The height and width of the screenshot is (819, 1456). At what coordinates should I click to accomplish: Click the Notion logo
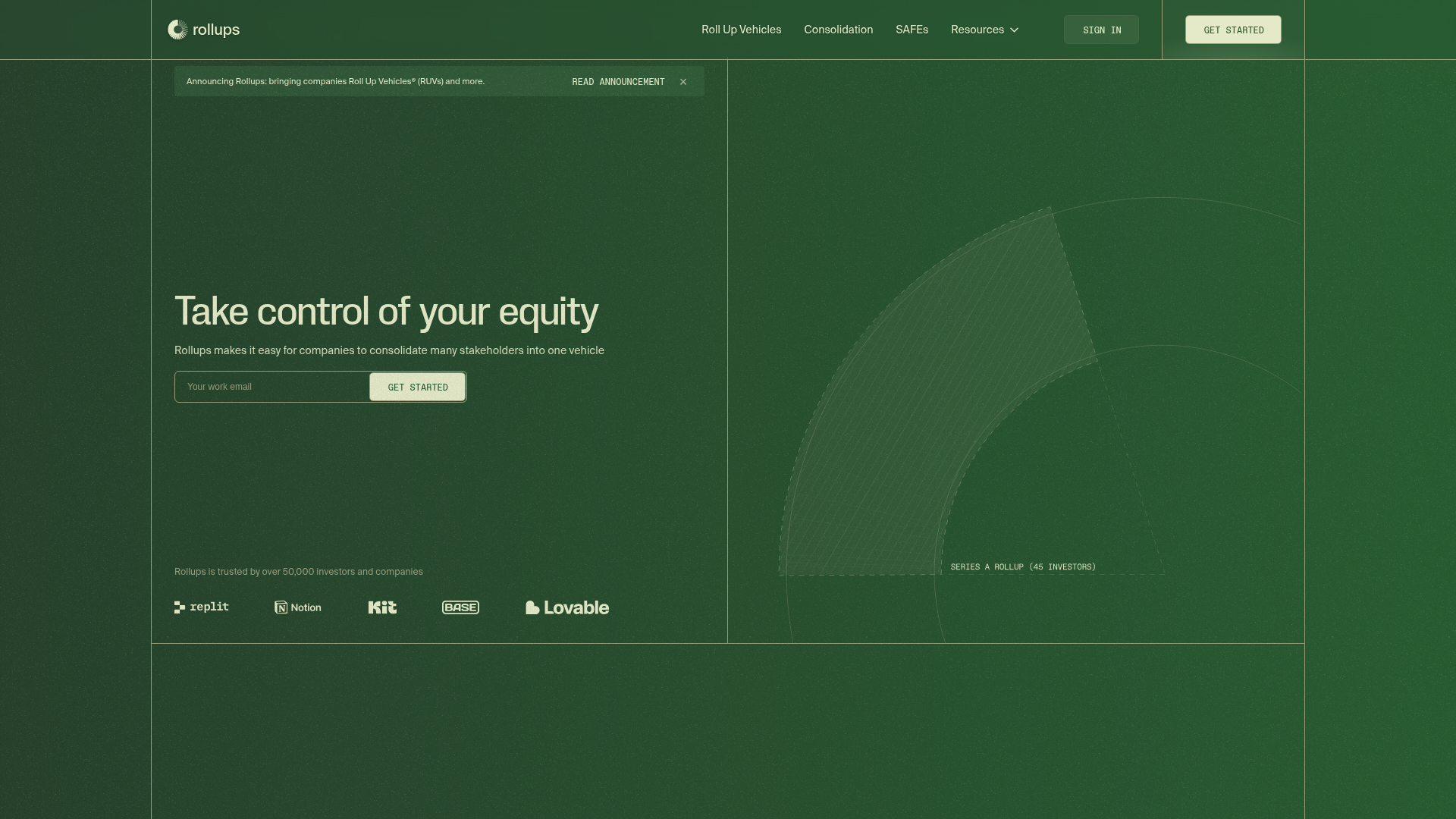coord(298,607)
